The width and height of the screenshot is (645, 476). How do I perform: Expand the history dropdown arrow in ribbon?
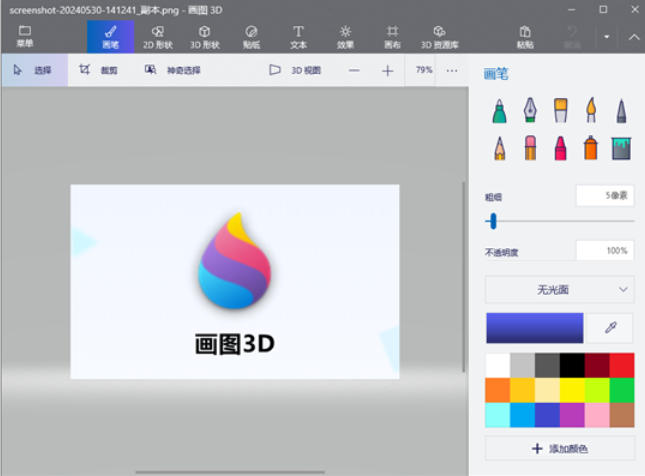click(x=606, y=37)
